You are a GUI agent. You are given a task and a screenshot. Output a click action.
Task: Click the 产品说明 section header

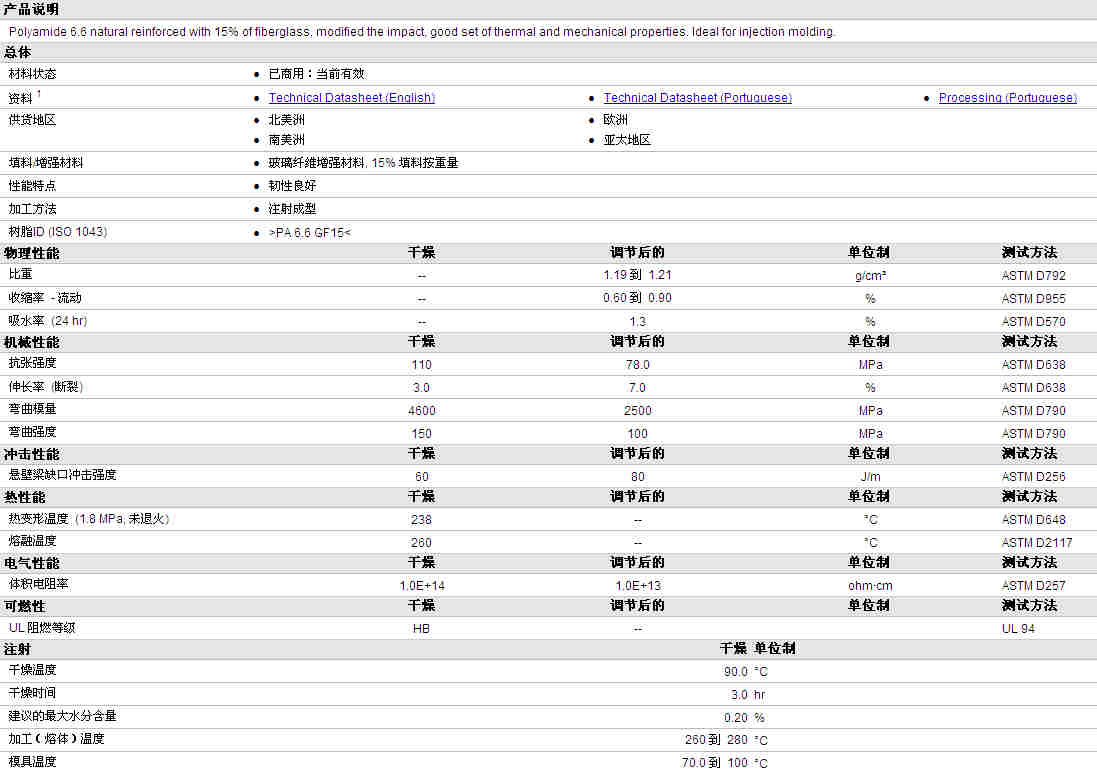pos(31,9)
